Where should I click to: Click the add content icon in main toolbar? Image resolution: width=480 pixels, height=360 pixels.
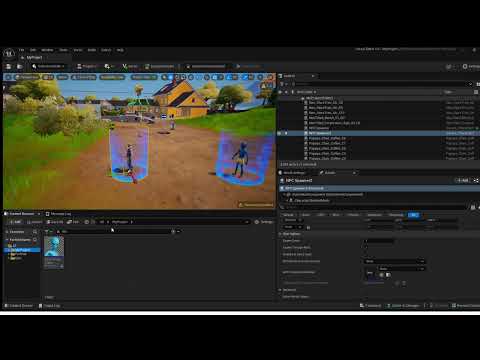(x=108, y=67)
